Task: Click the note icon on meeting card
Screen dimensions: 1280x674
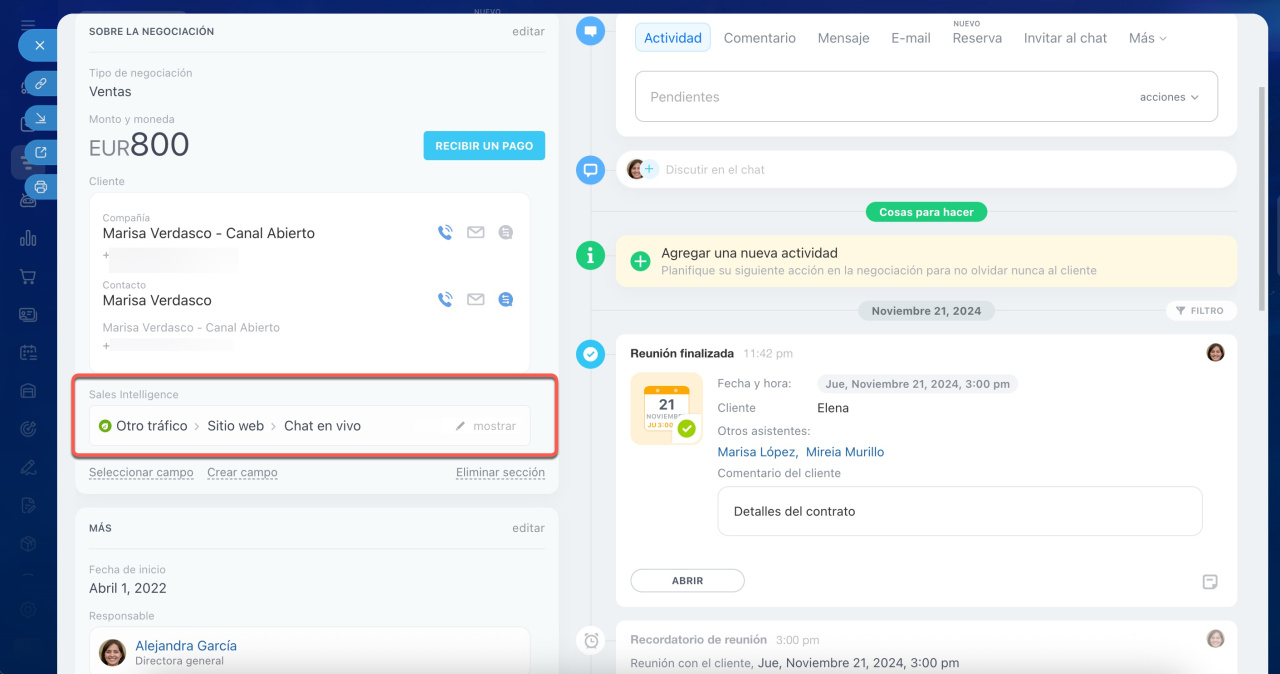Action: pyautogui.click(x=1209, y=582)
